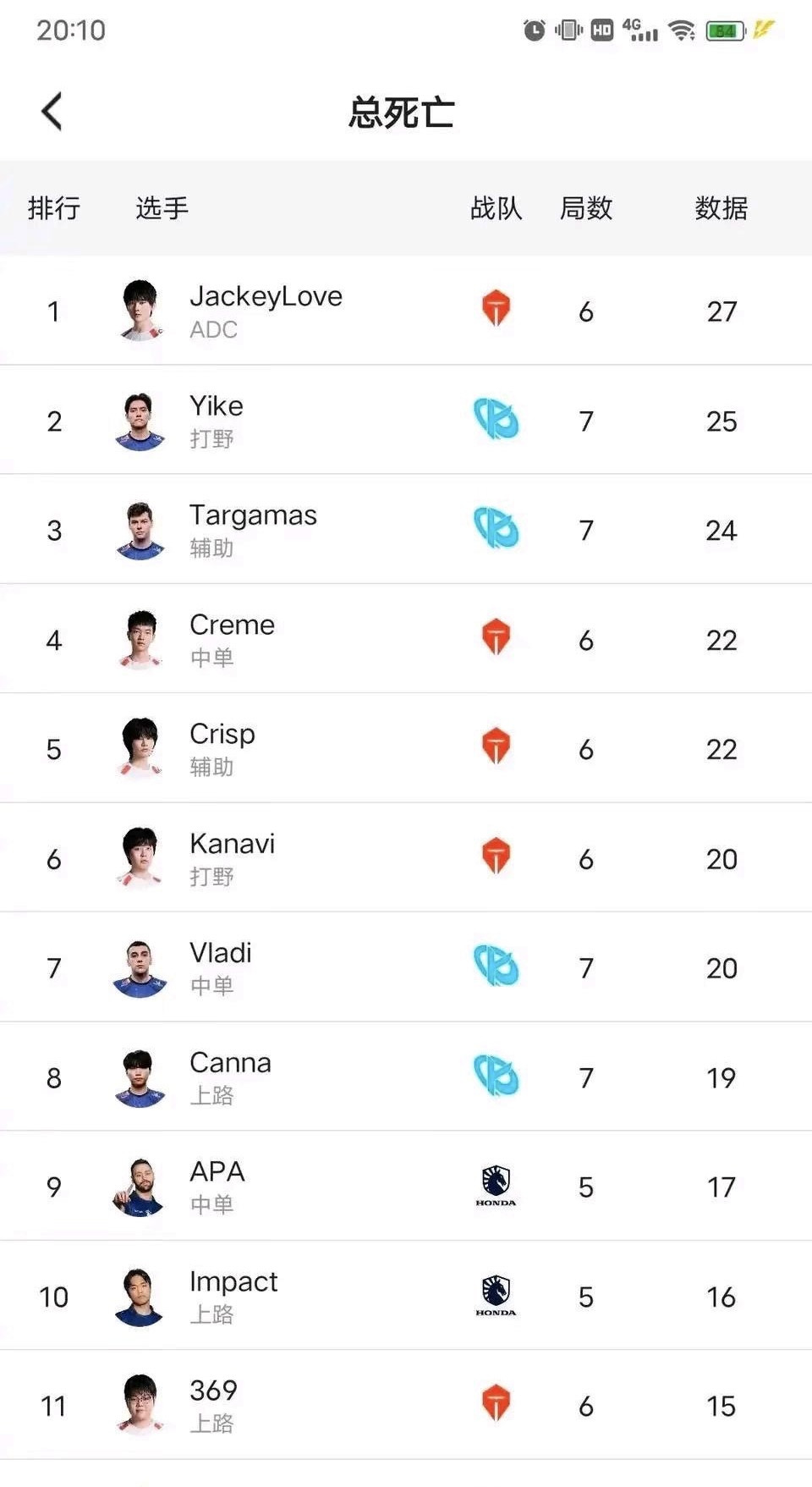Open the 369 player row
Viewport: 812px width, 1487px height.
[406, 1405]
